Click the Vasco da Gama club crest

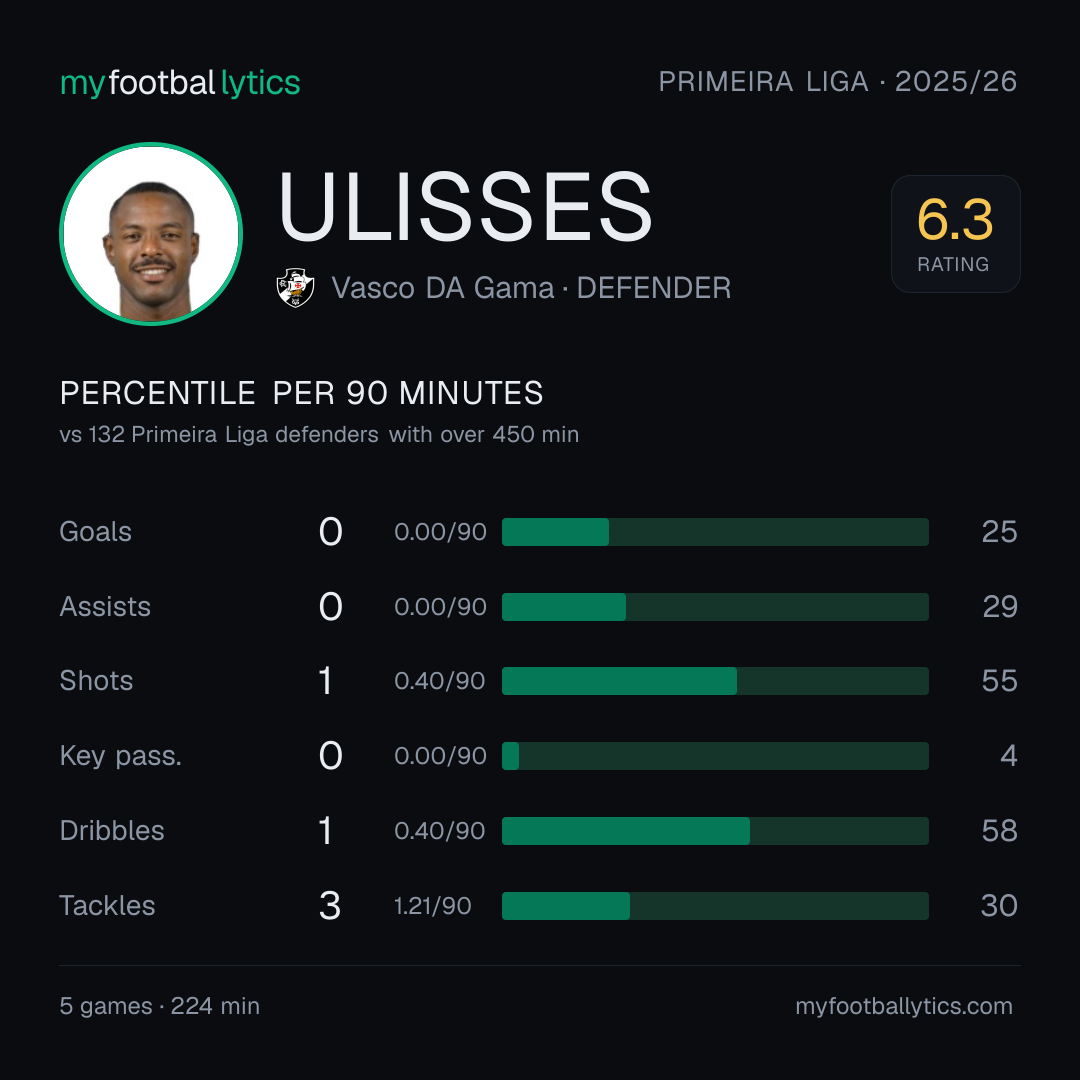295,288
